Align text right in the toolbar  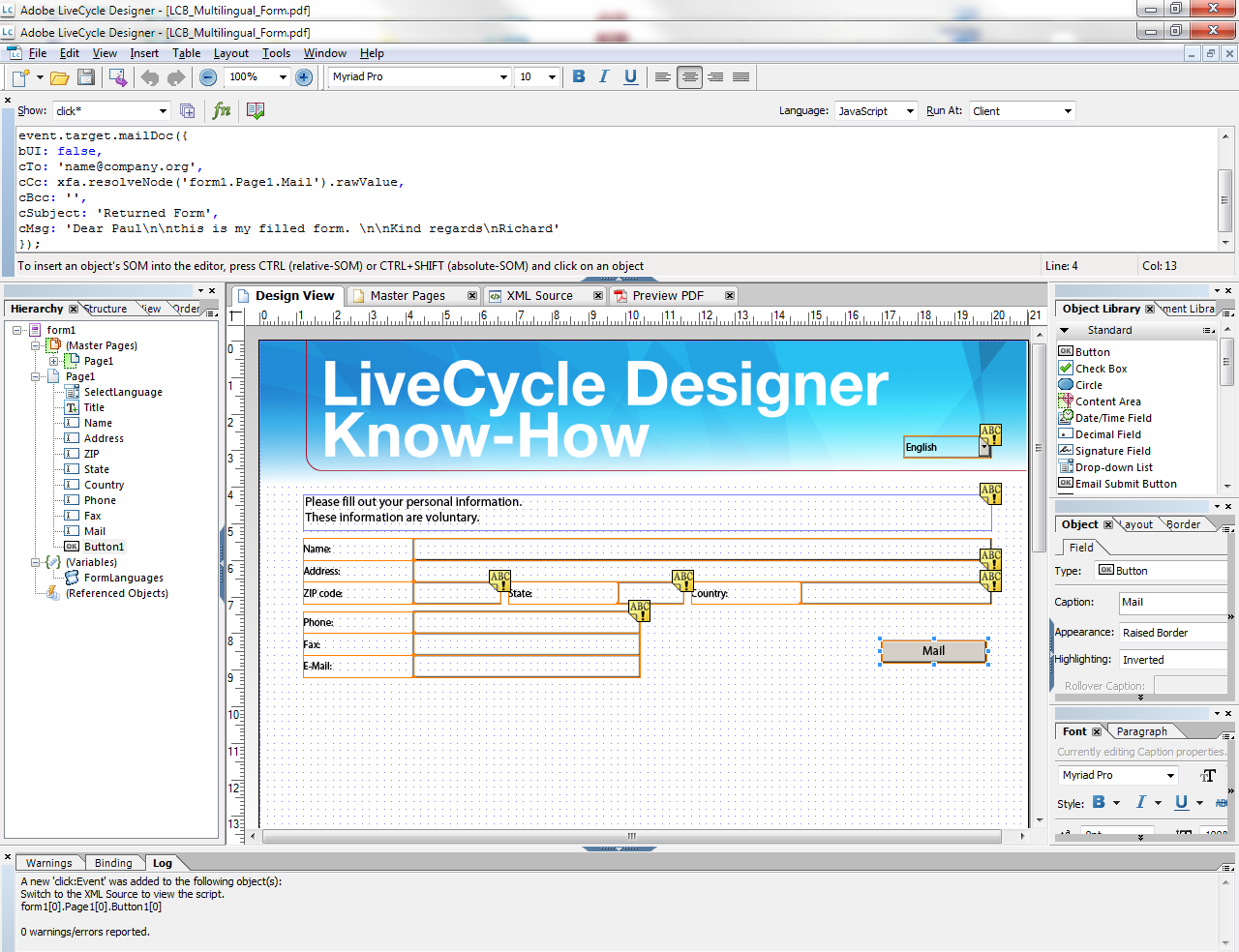coord(715,76)
